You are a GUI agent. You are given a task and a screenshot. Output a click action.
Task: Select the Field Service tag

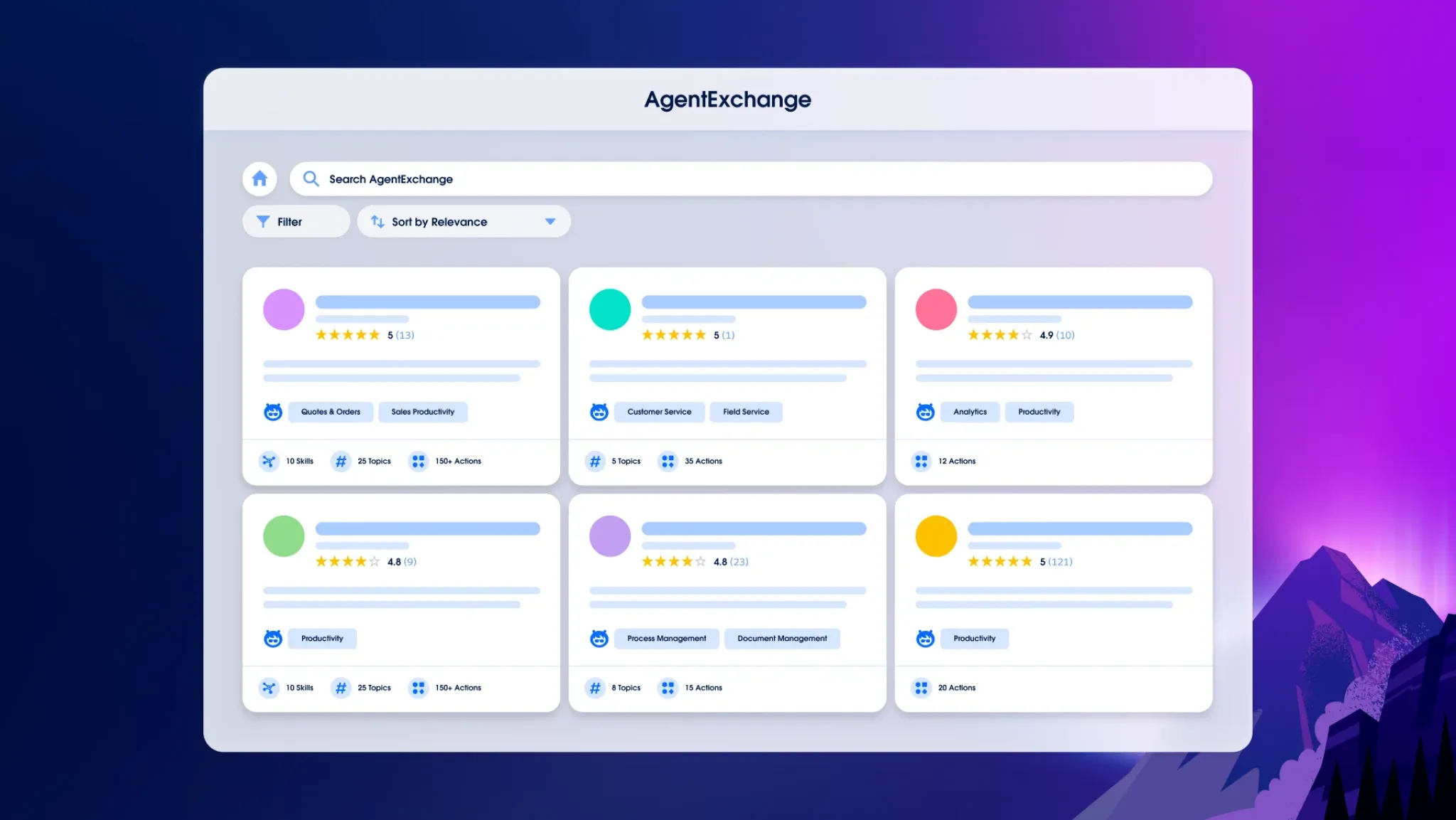point(746,412)
